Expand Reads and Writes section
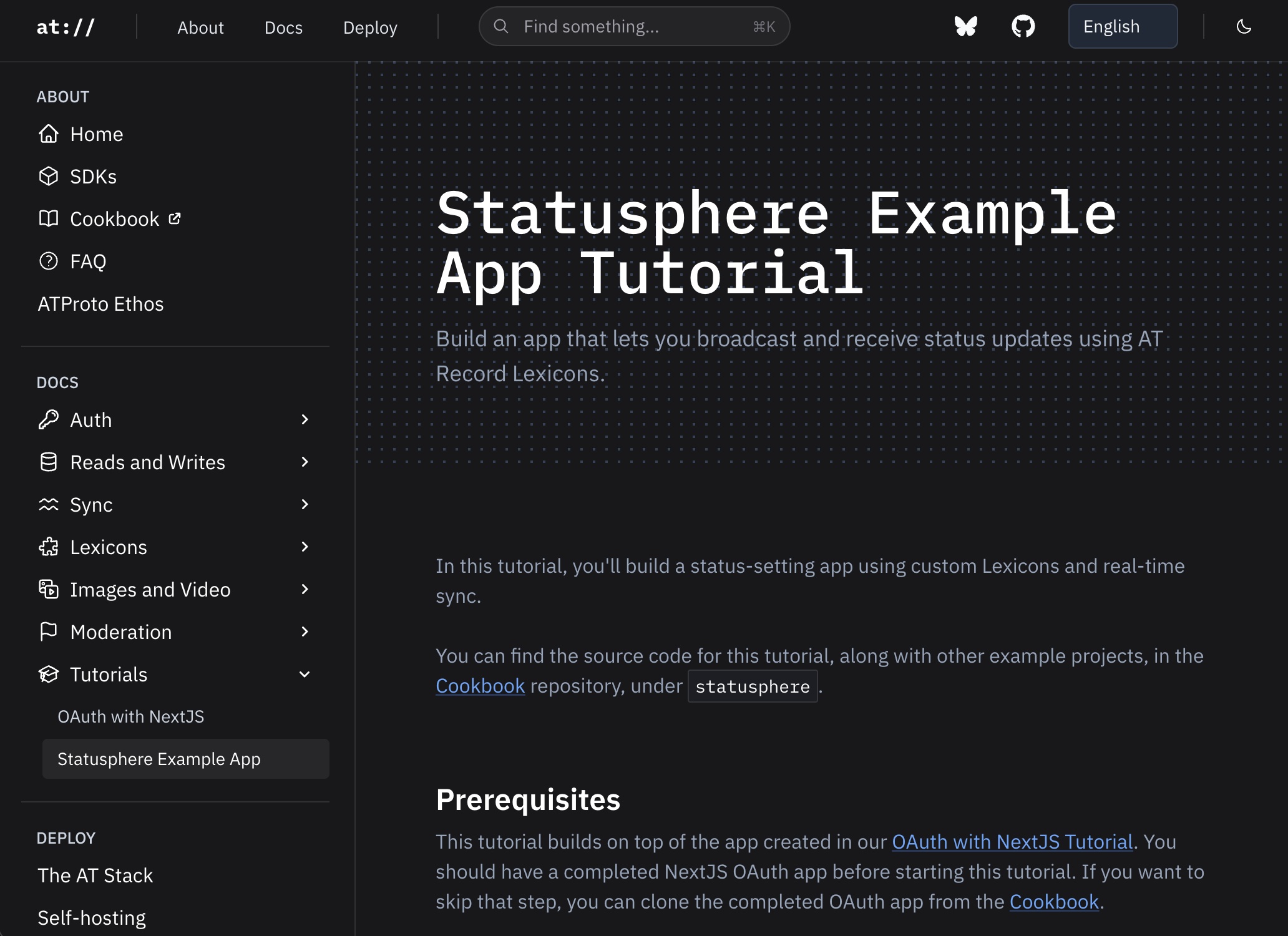Screen dimensions: 1288x936 (x=305, y=462)
